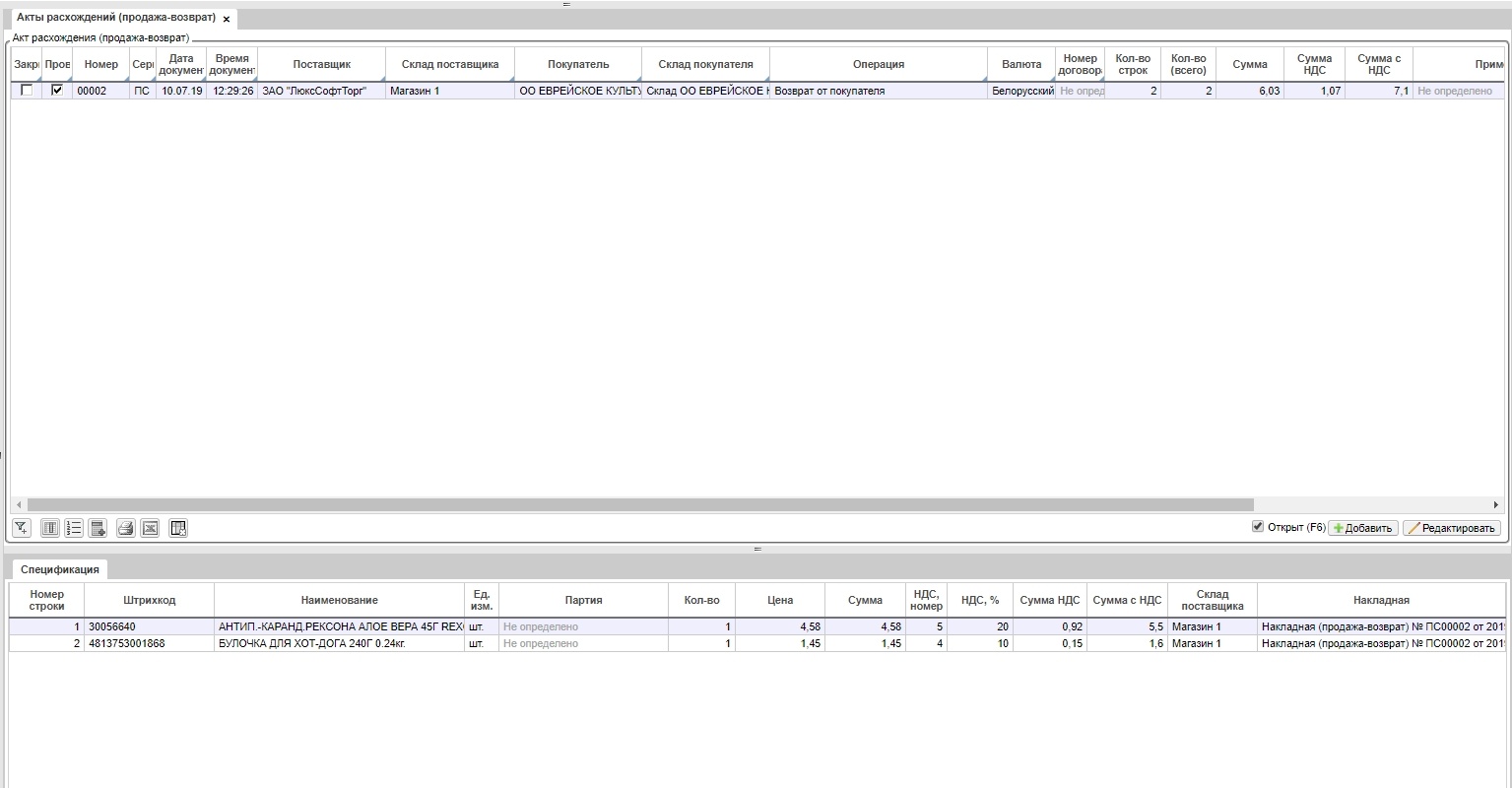Toggle the Закрыт checkbox in row 00002
This screenshot has width=1512, height=788.
tap(27, 91)
